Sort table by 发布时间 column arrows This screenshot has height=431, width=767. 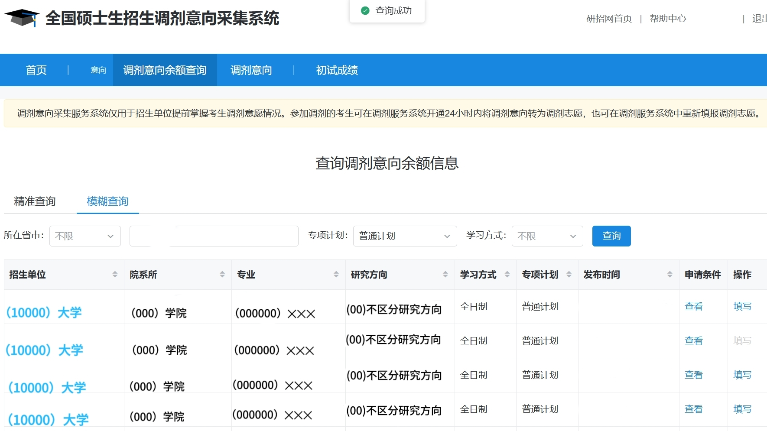[x=670, y=274]
